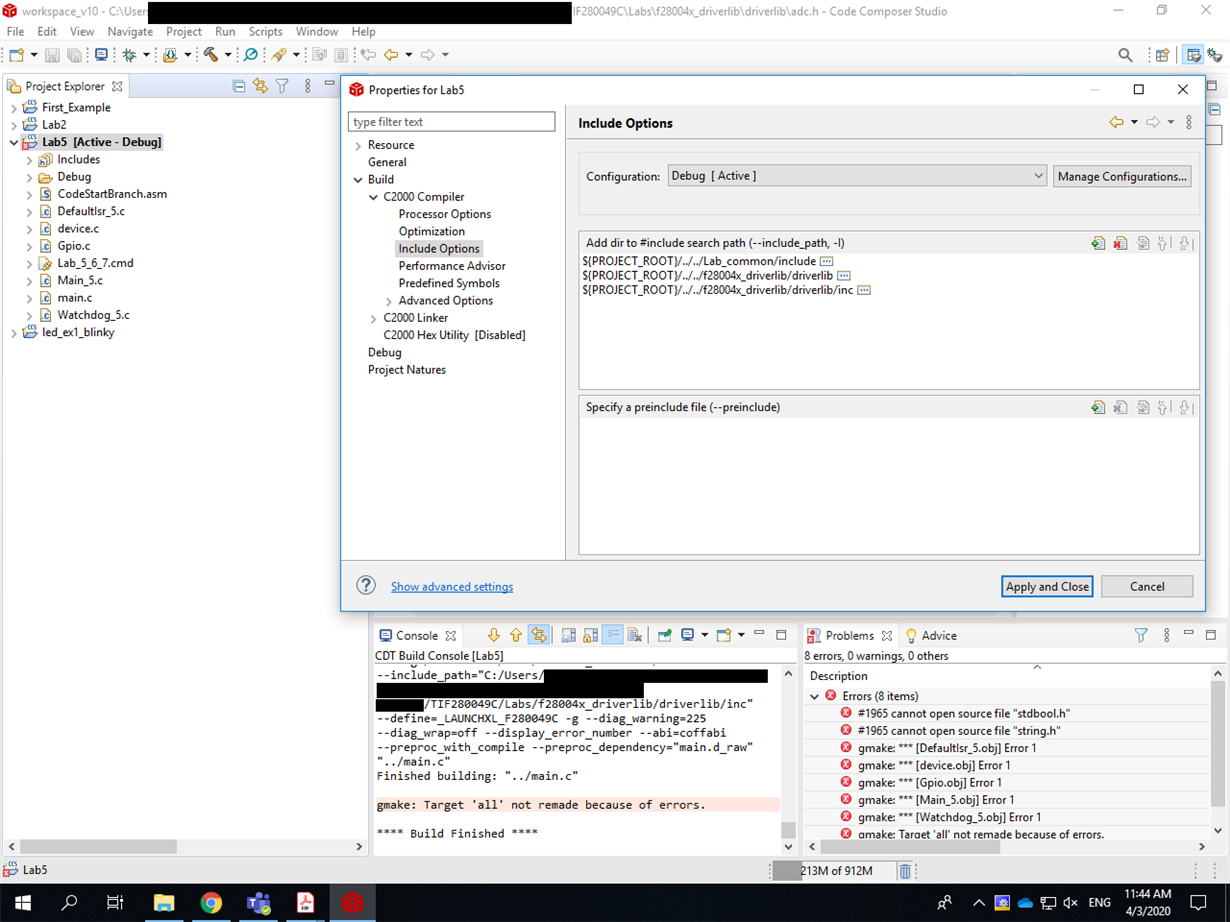Select Optimization in the tree
Image resolution: width=1230 pixels, height=922 pixels.
432,231
